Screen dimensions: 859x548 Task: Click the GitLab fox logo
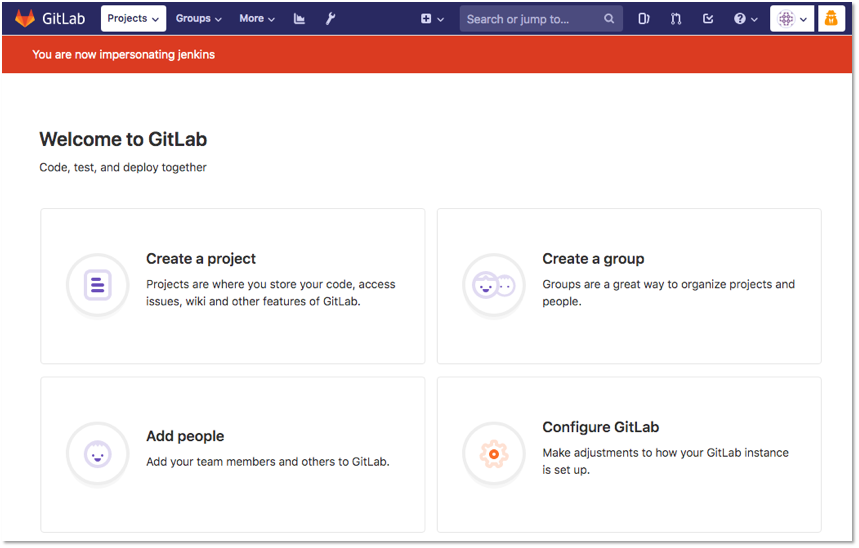pyautogui.click(x=25, y=19)
